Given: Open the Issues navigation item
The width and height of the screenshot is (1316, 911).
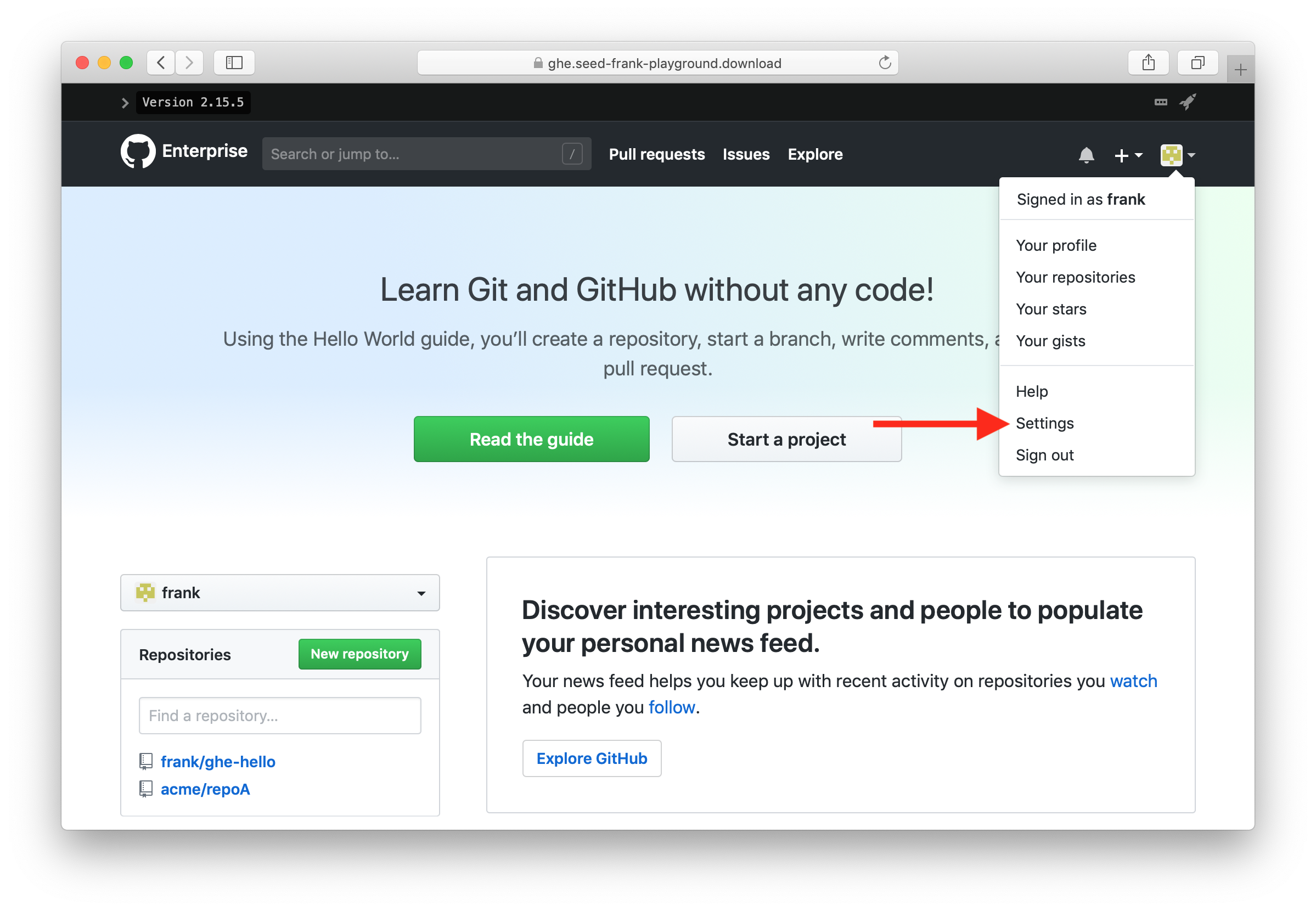Looking at the screenshot, I should coord(746,154).
